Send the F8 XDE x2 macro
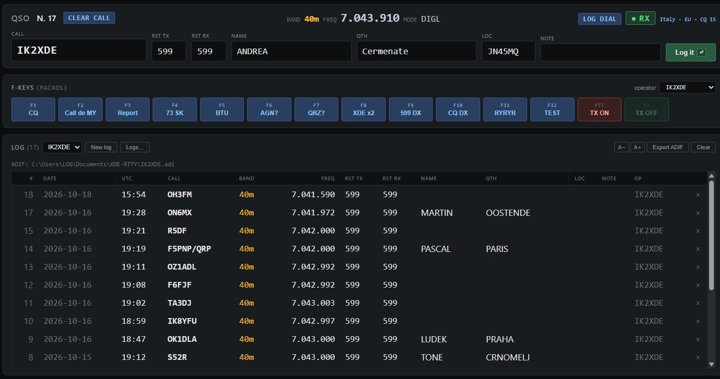 click(x=363, y=109)
